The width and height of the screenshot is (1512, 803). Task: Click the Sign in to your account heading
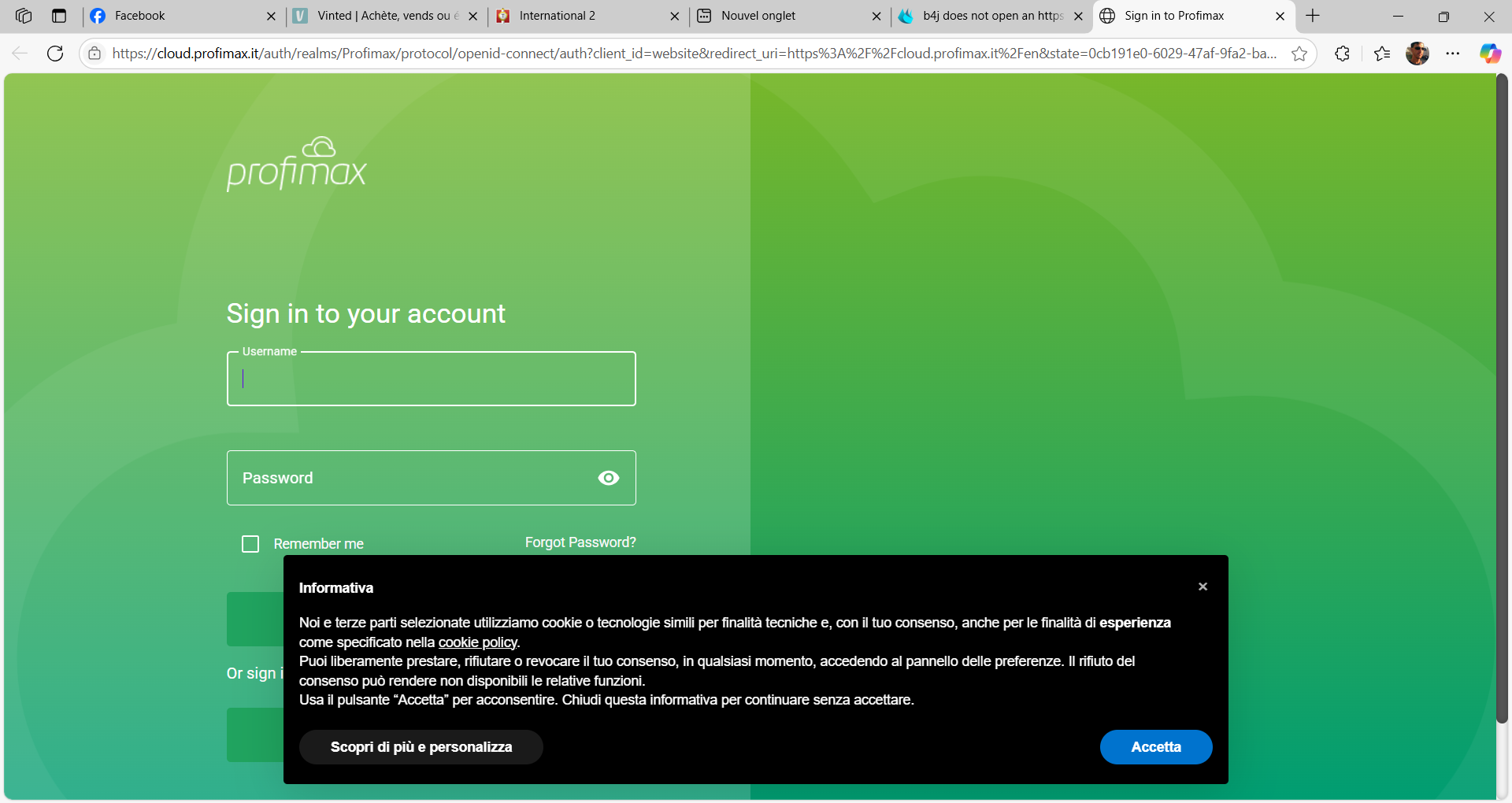(366, 313)
